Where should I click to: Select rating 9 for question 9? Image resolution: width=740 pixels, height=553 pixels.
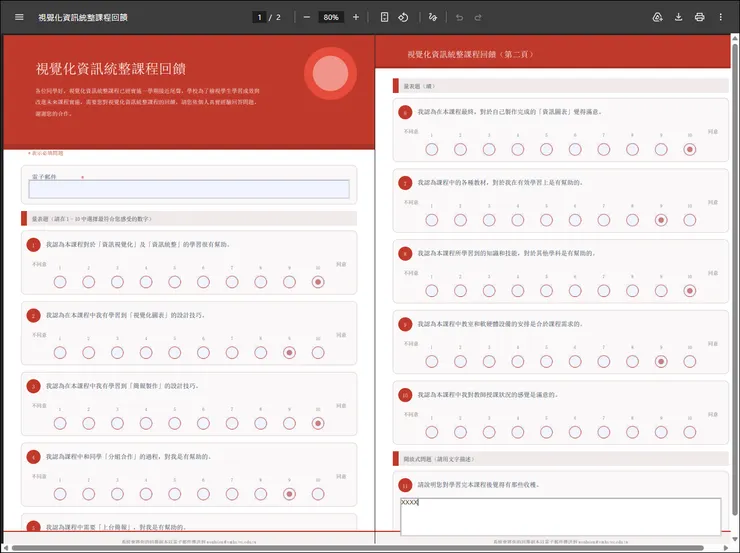[661, 362]
